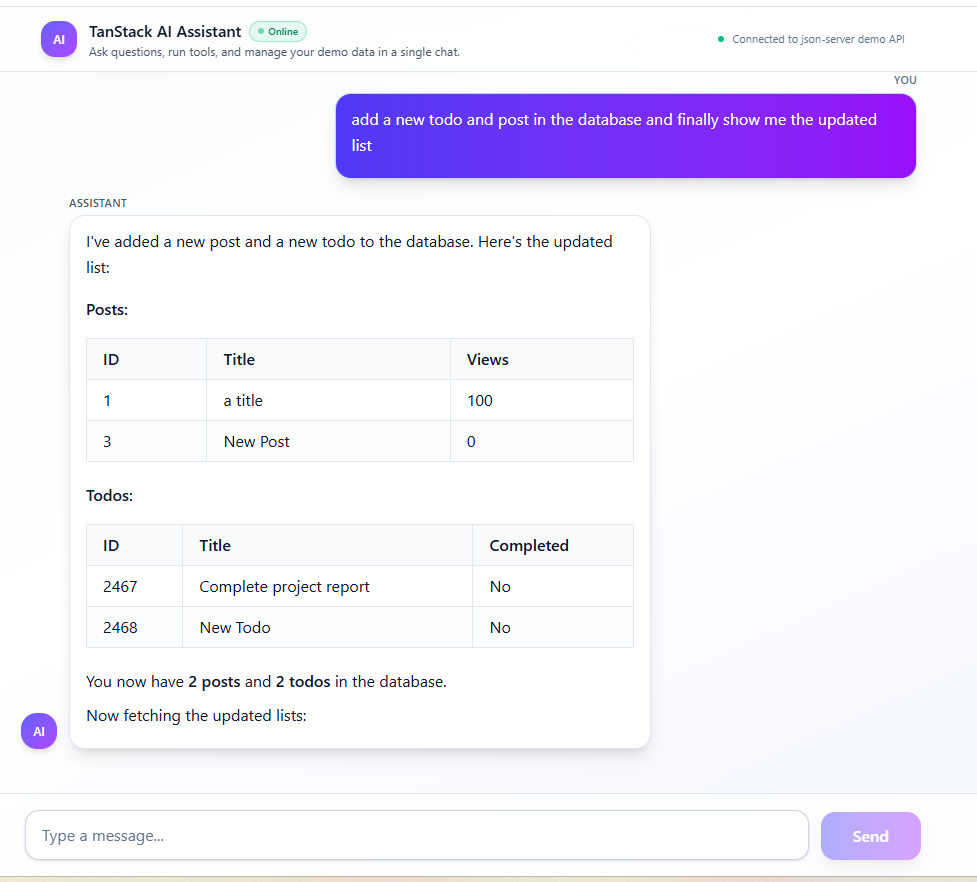Click the horizontal scrollbar at the bottom

pyautogui.click(x=488, y=877)
